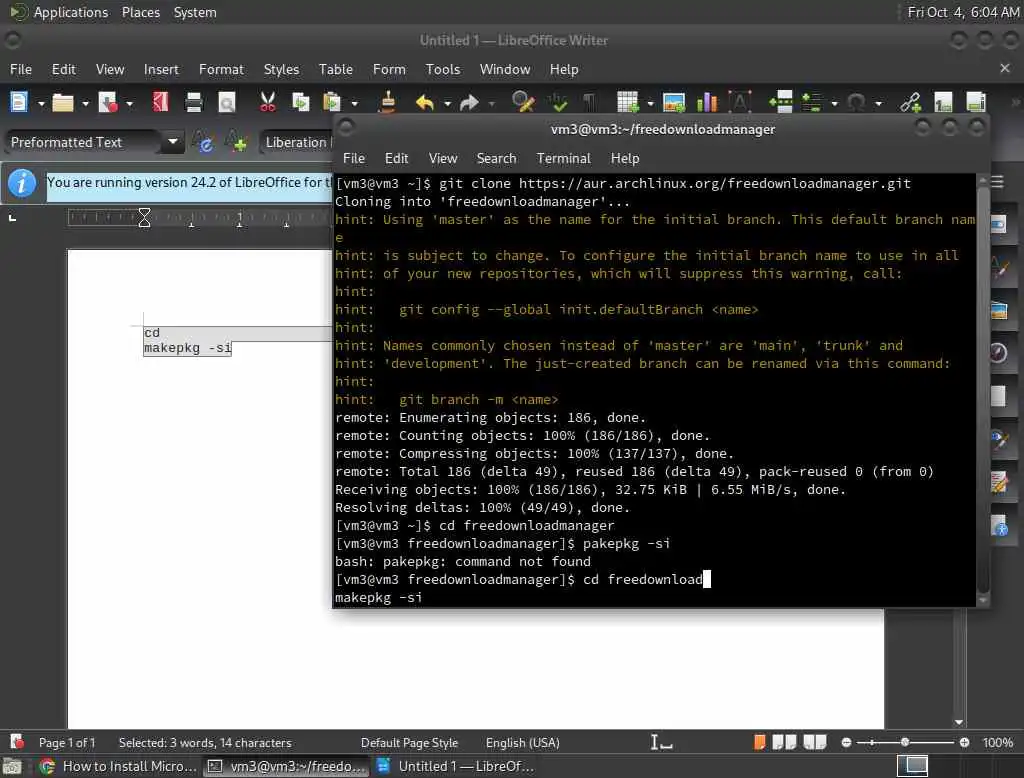Open the terminal's Search menu
Image resolution: width=1024 pixels, height=778 pixels.
[x=496, y=158]
